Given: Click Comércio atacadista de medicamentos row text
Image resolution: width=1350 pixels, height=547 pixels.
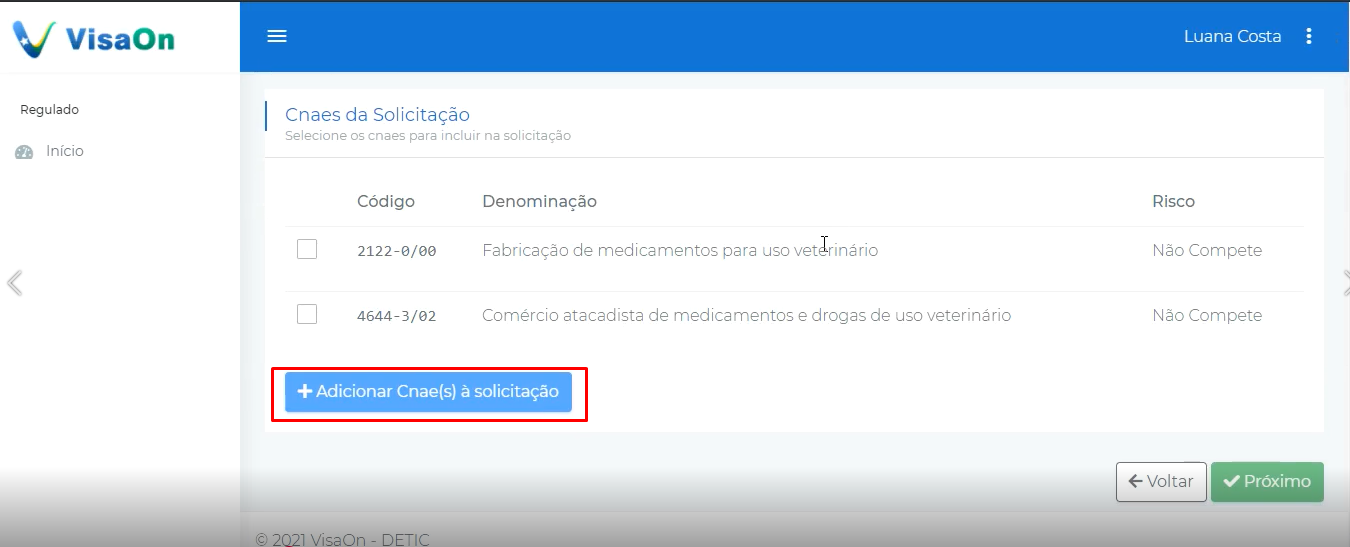Looking at the screenshot, I should coord(746,315).
